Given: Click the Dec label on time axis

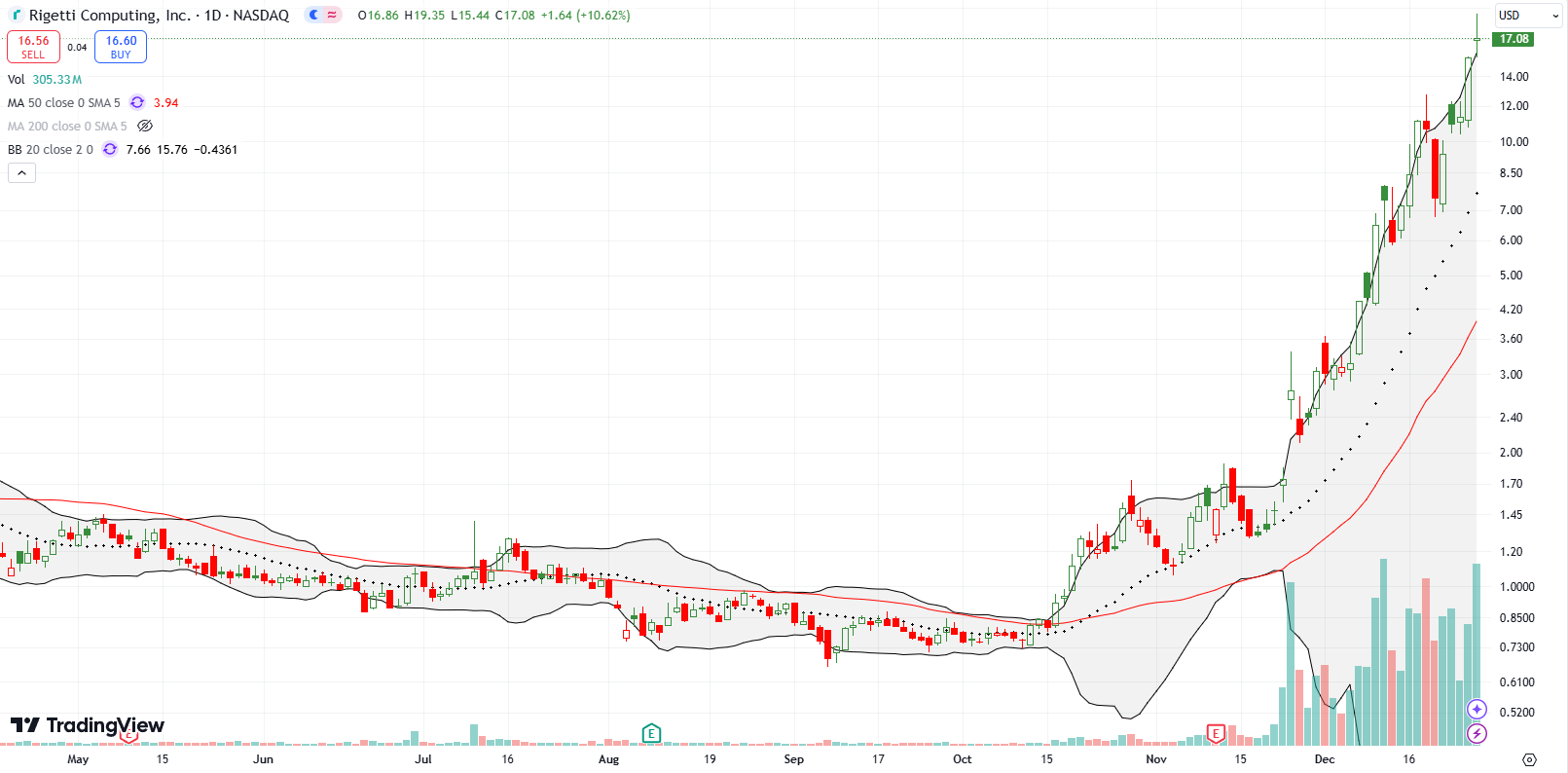Looking at the screenshot, I should (x=1325, y=759).
